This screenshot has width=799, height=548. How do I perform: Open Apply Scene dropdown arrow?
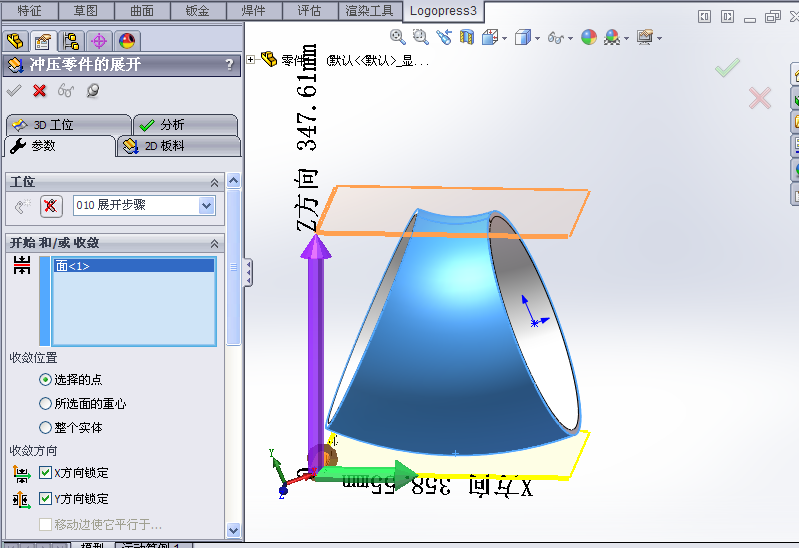tap(626, 38)
